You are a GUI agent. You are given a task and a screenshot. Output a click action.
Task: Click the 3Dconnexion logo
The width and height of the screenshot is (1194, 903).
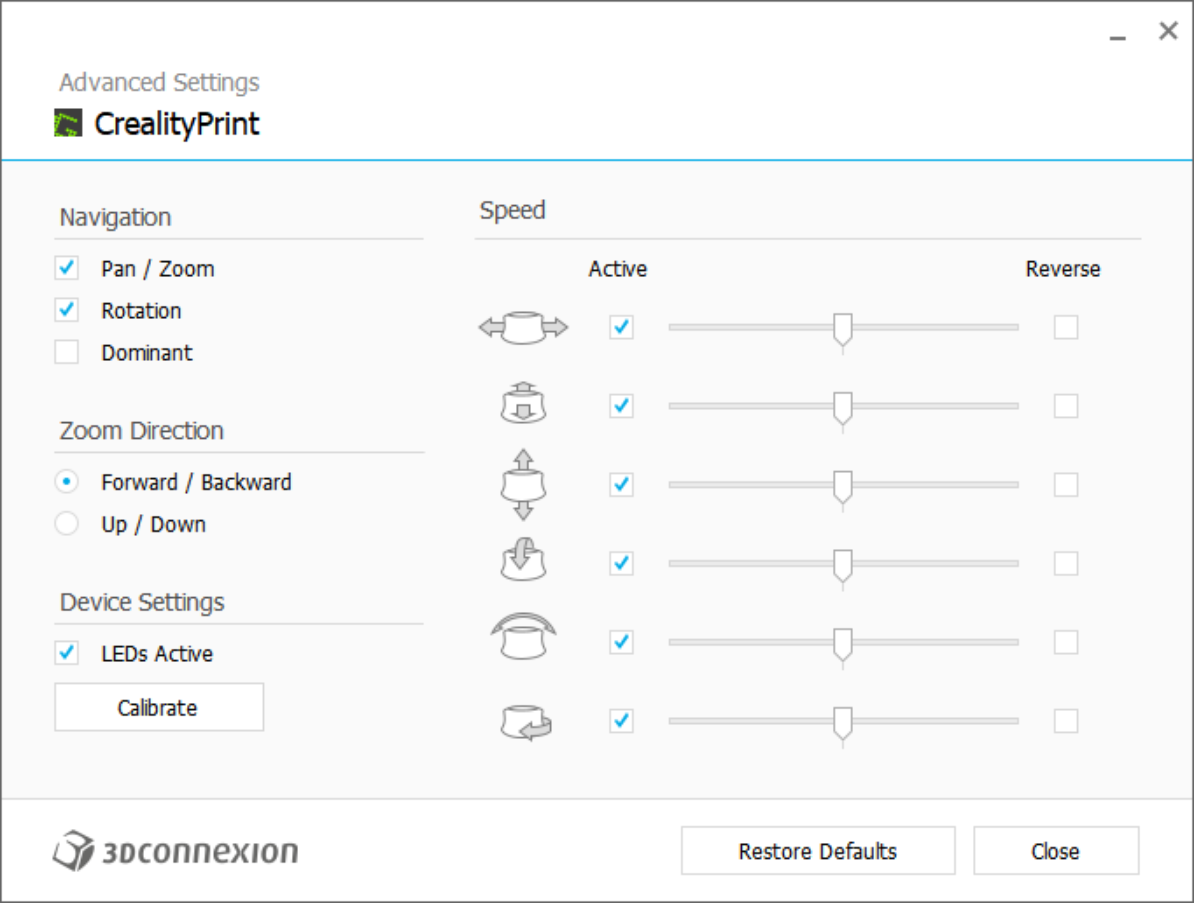click(176, 851)
